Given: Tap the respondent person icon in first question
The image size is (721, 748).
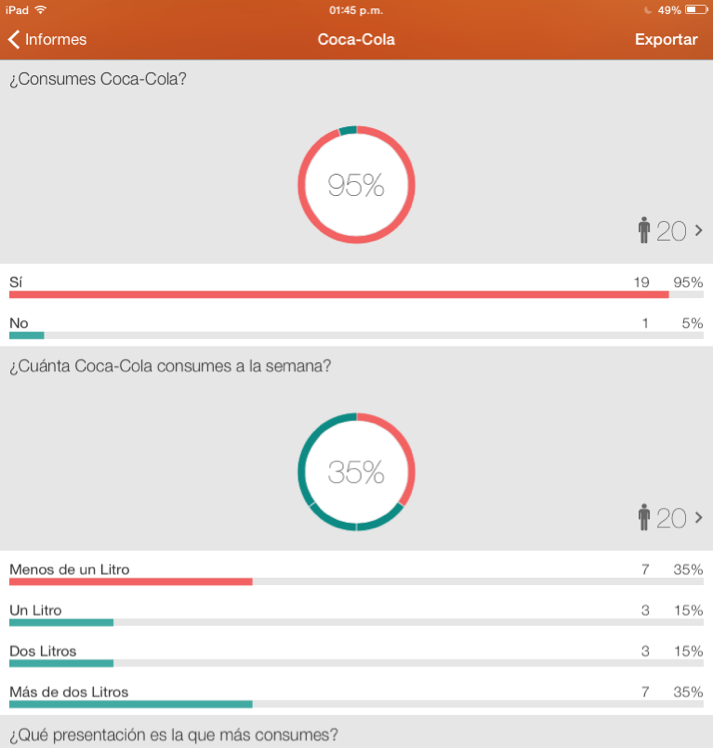Looking at the screenshot, I should coord(644,231).
